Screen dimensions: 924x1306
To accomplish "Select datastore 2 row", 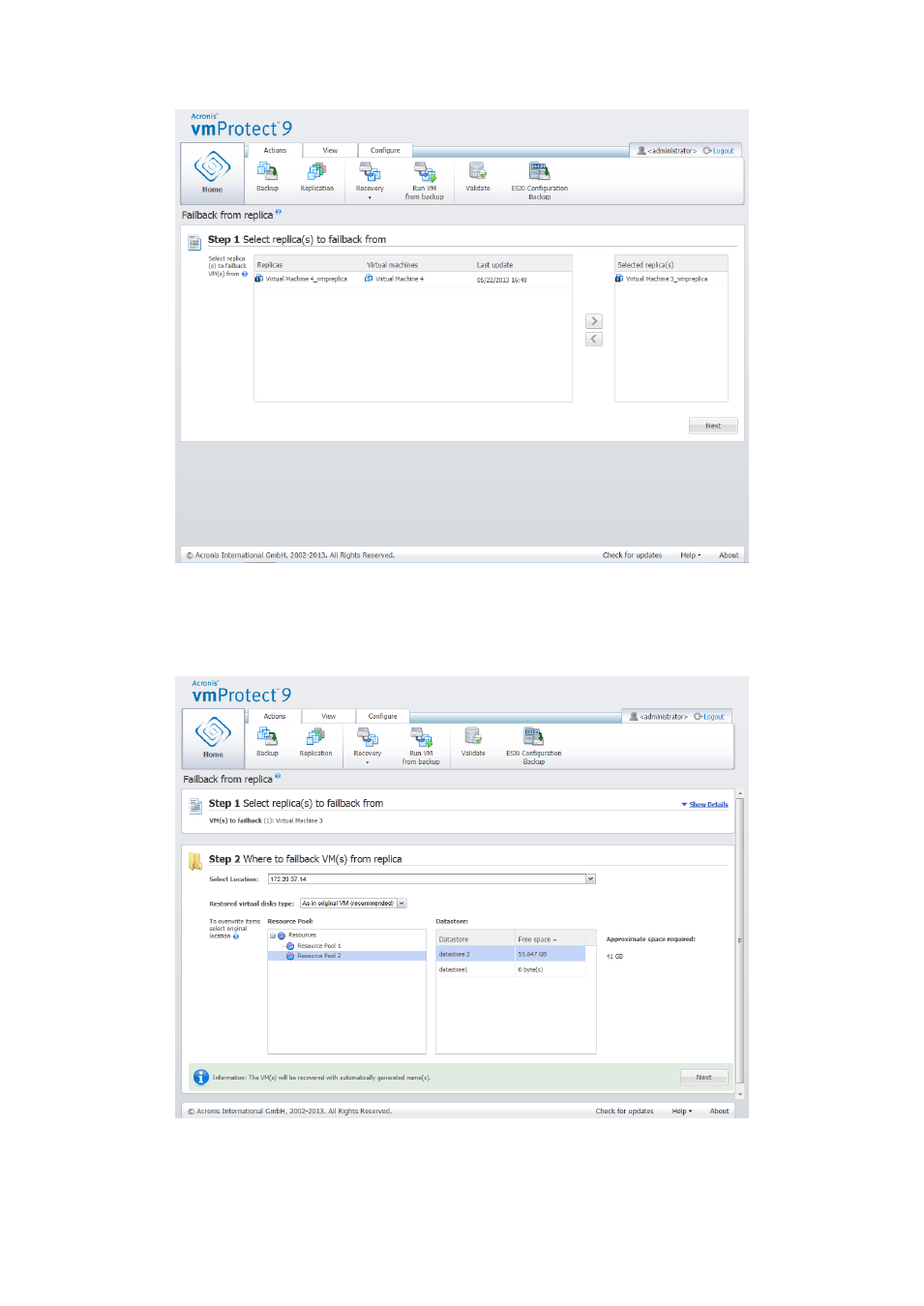I will [x=511, y=954].
